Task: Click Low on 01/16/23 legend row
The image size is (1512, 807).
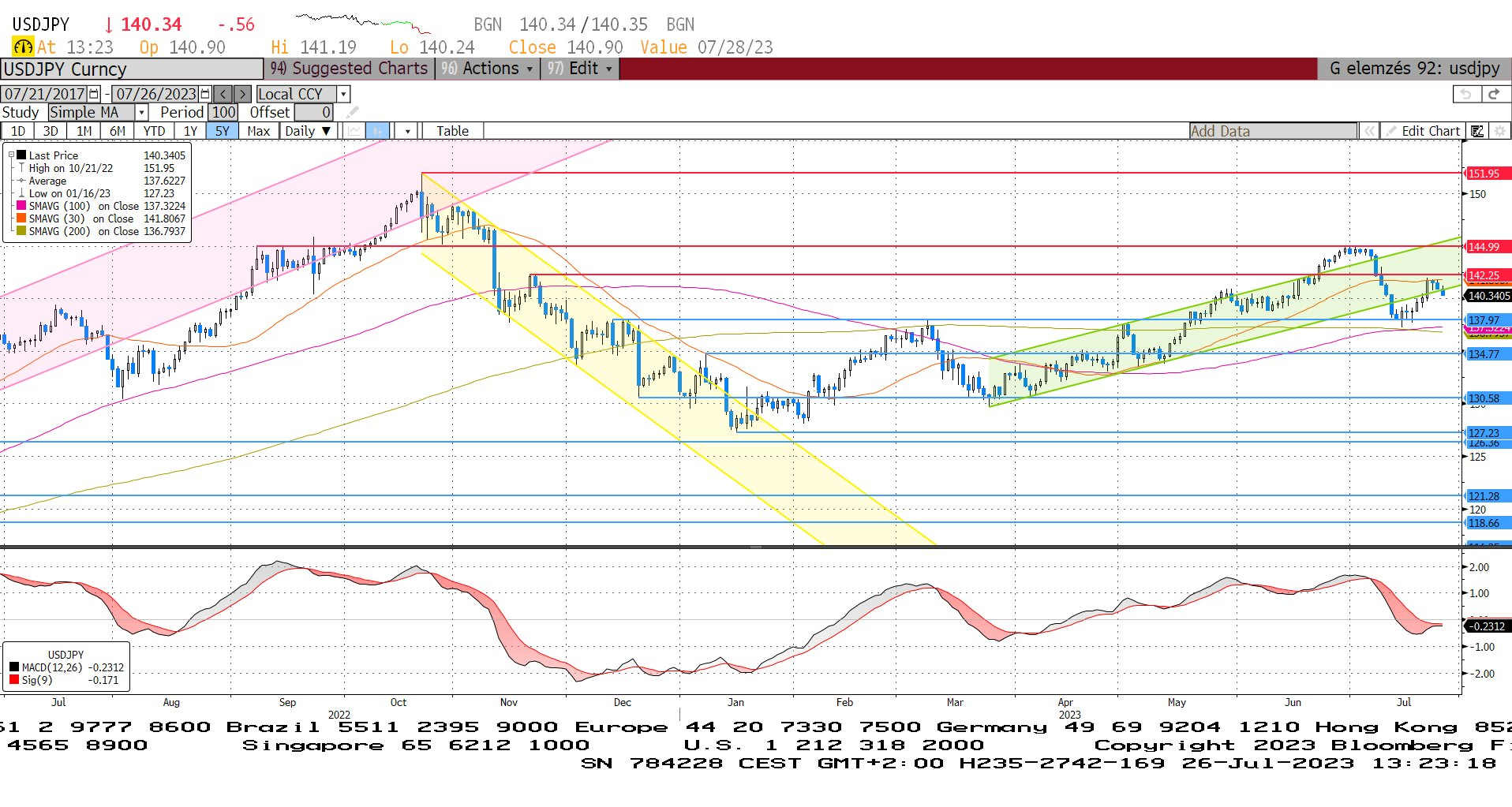Action: (102, 193)
